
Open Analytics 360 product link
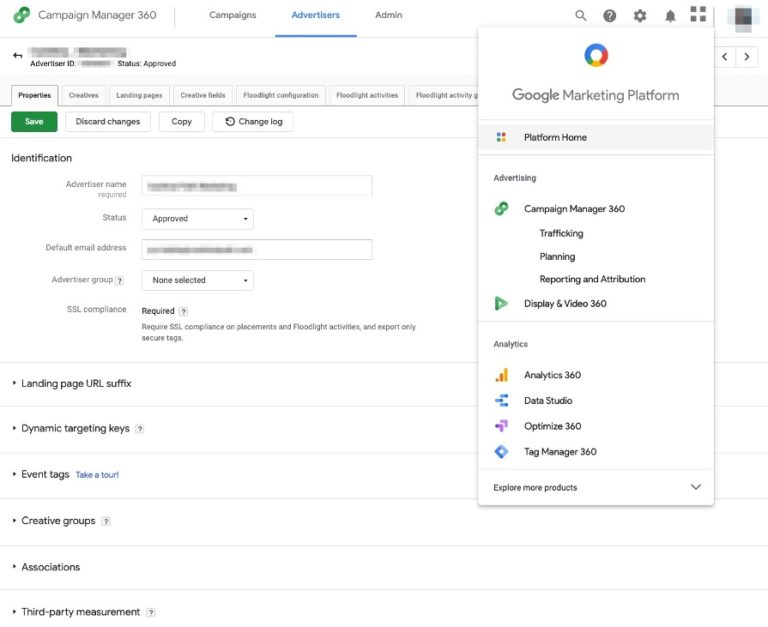[x=552, y=375]
